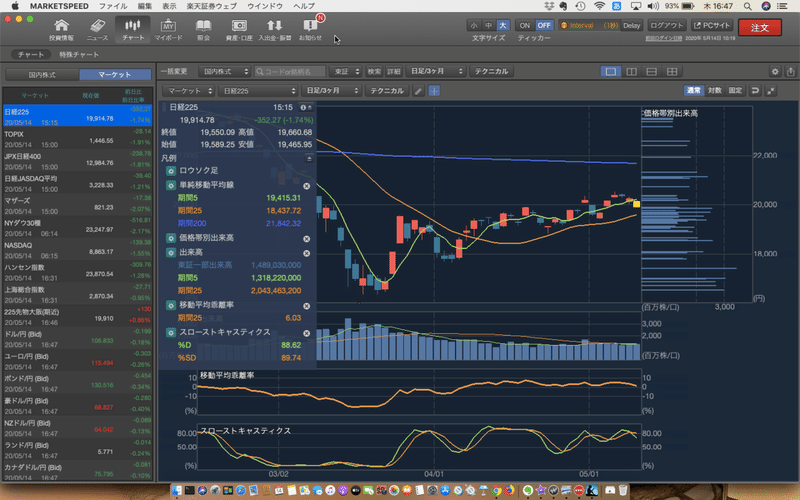Select 固定 scale mode
Image resolution: width=800 pixels, height=500 pixels.
735,91
